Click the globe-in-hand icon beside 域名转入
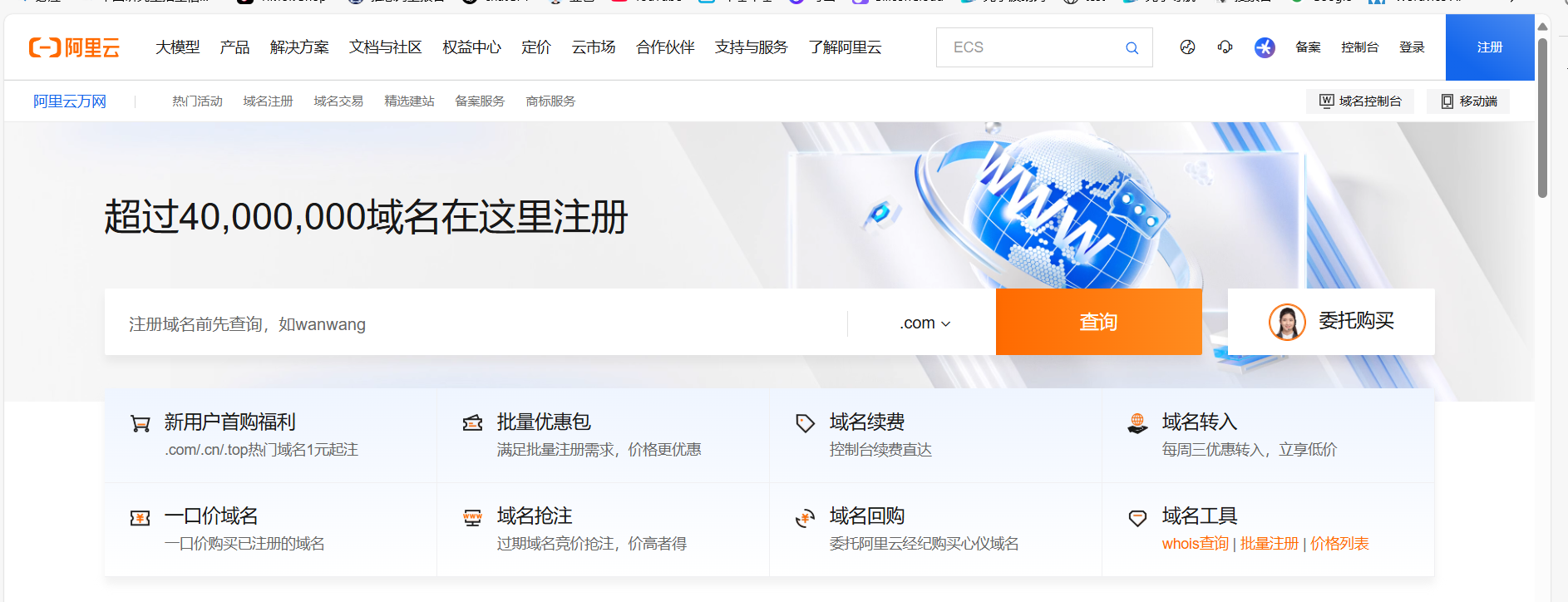This screenshot has width=1568, height=602. (x=1137, y=423)
